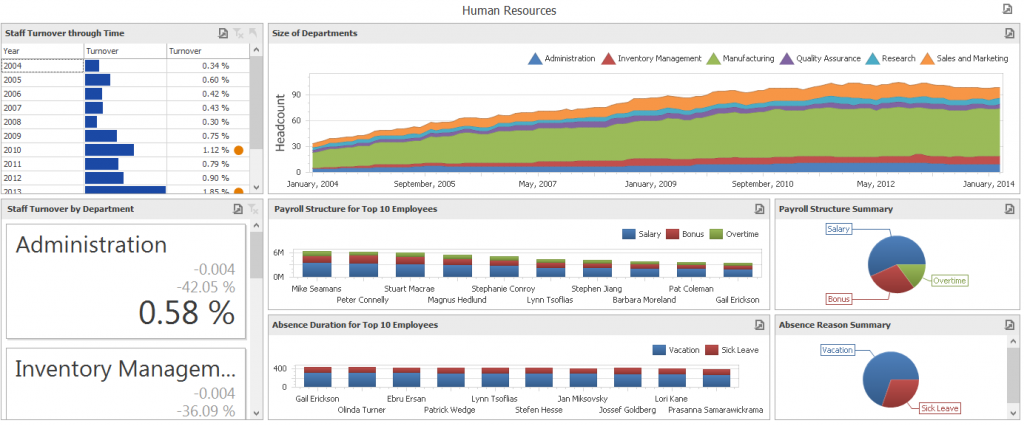Click the Sales and Marketing legend marker
Image resolution: width=1024 pixels, height=426 pixels.
927,59
